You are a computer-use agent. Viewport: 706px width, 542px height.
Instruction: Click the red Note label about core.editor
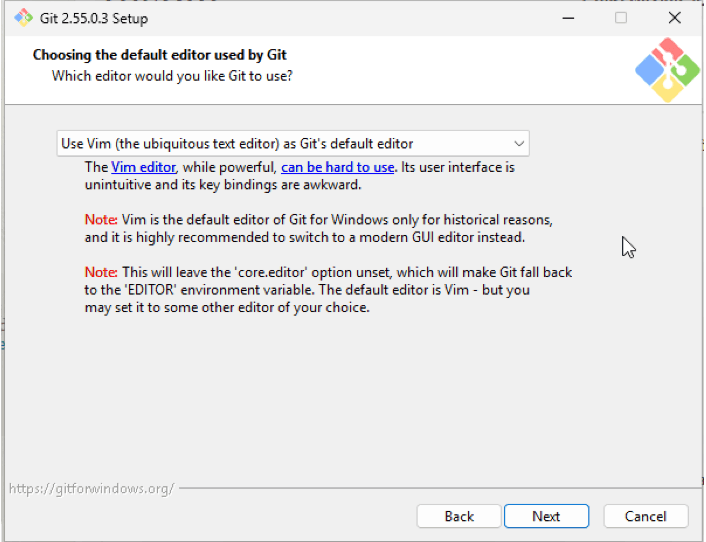(101, 272)
